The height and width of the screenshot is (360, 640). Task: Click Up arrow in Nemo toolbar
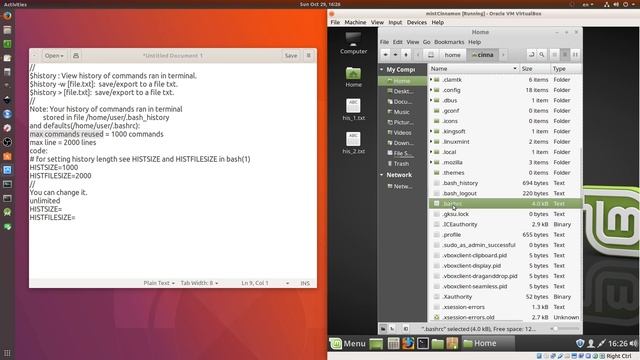[406, 55]
